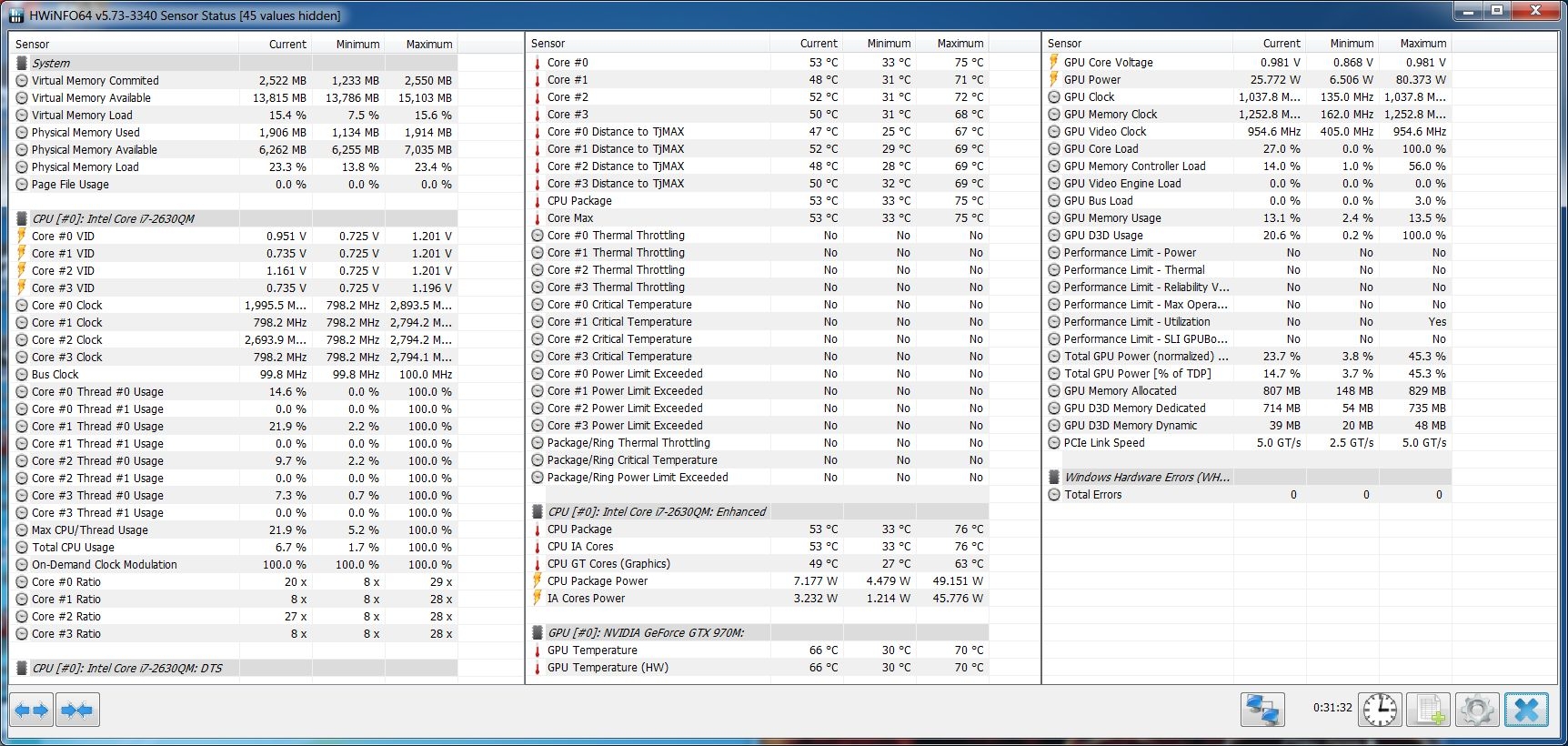Click the circle icon beside PCIe Link Speed
The width and height of the screenshot is (1568, 746).
tap(1054, 443)
